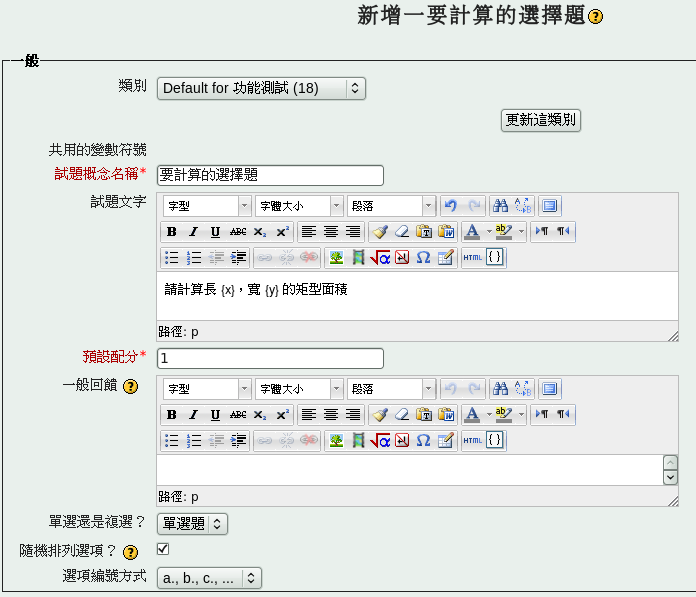
Task: Open the 單選還是複選 dropdown
Action: (x=192, y=523)
